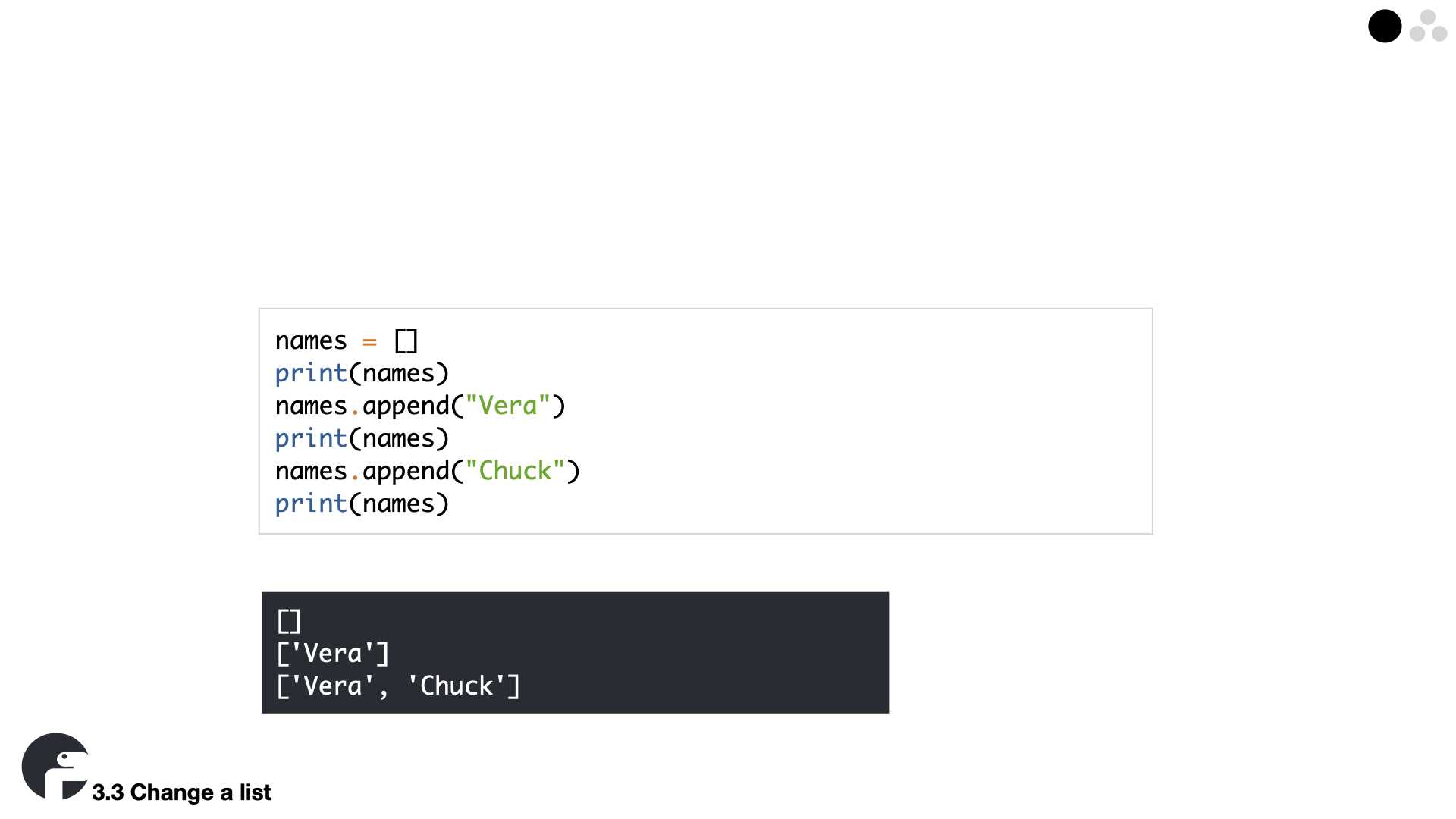The image size is (1456, 819).
Task: Click the dark output console panel
Action: [575, 652]
